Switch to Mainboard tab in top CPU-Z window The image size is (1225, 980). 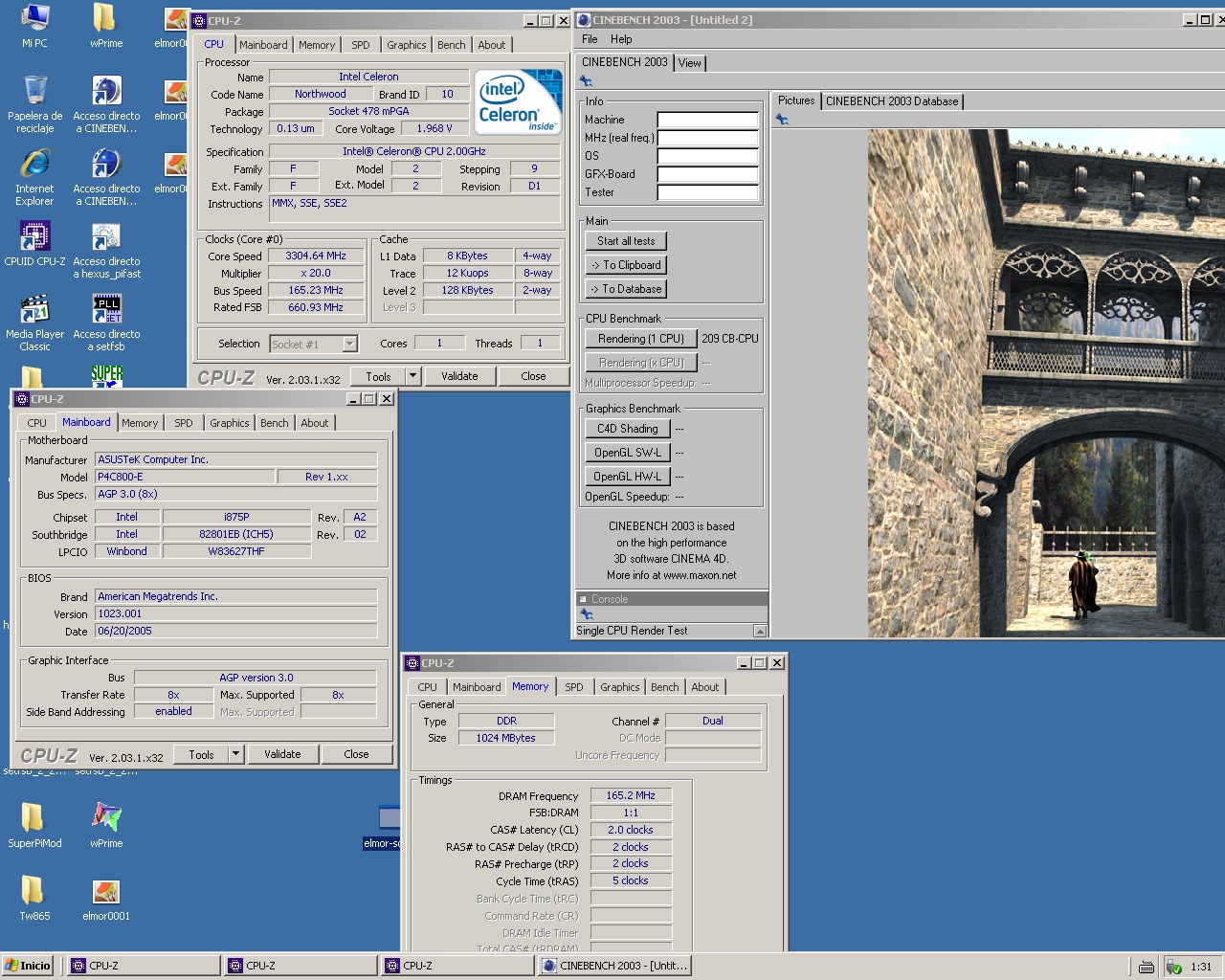point(263,45)
